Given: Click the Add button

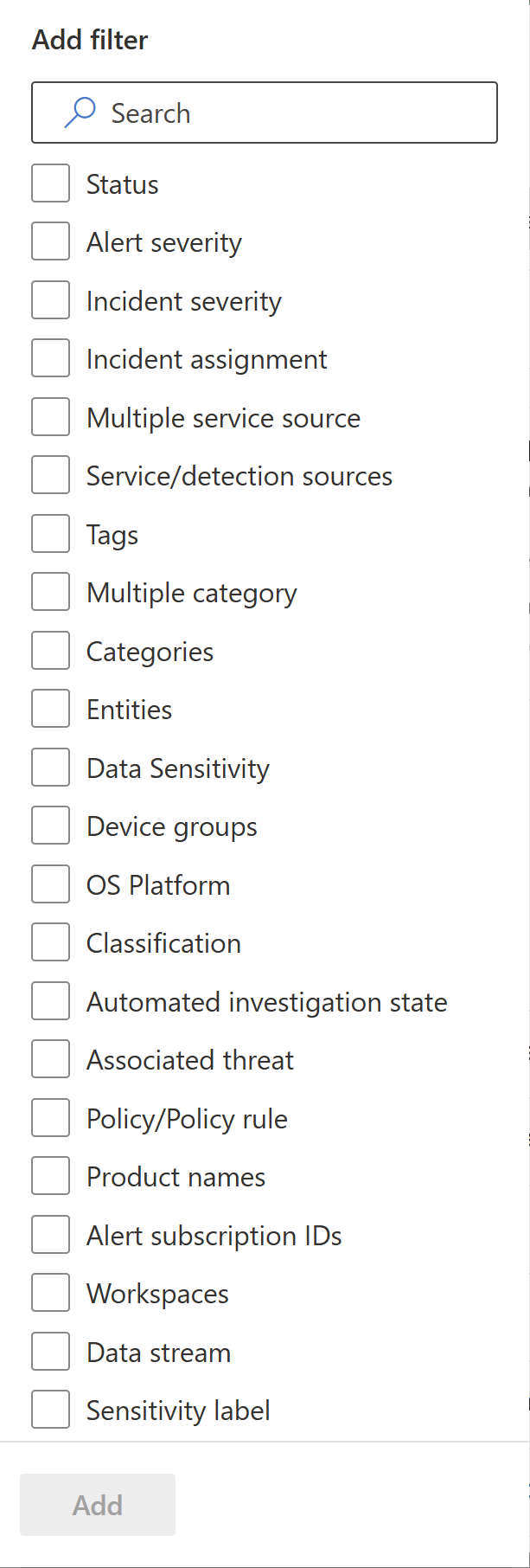Looking at the screenshot, I should click(x=98, y=1505).
